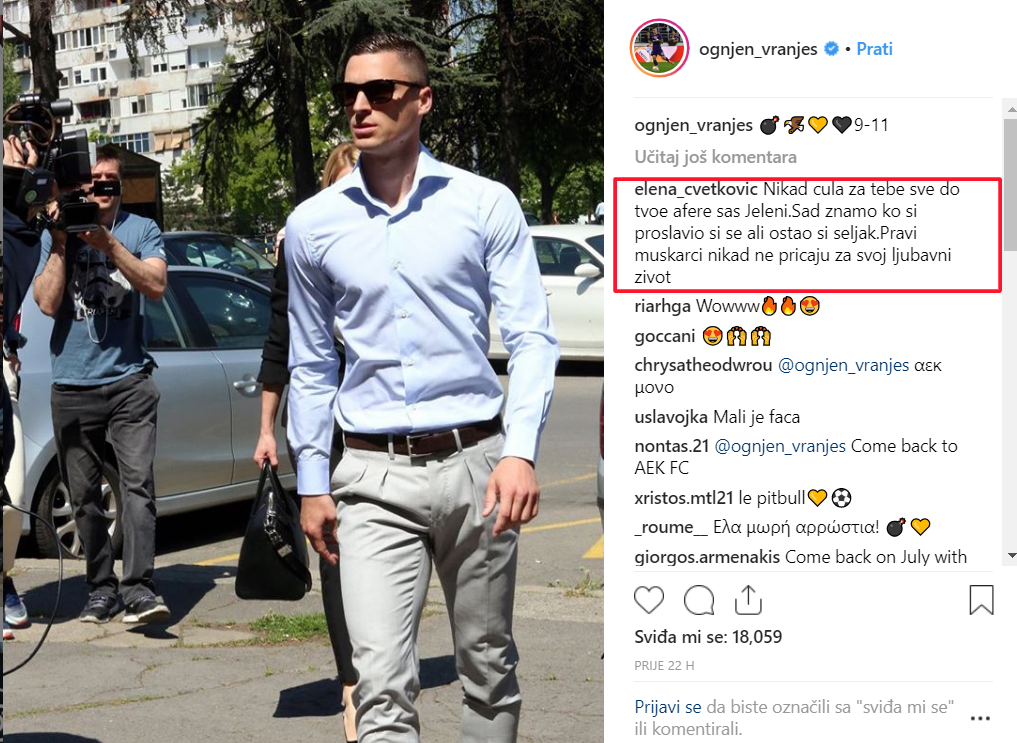This screenshot has width=1017, height=743.
Task: Click the blue verified badge
Action: [x=831, y=49]
